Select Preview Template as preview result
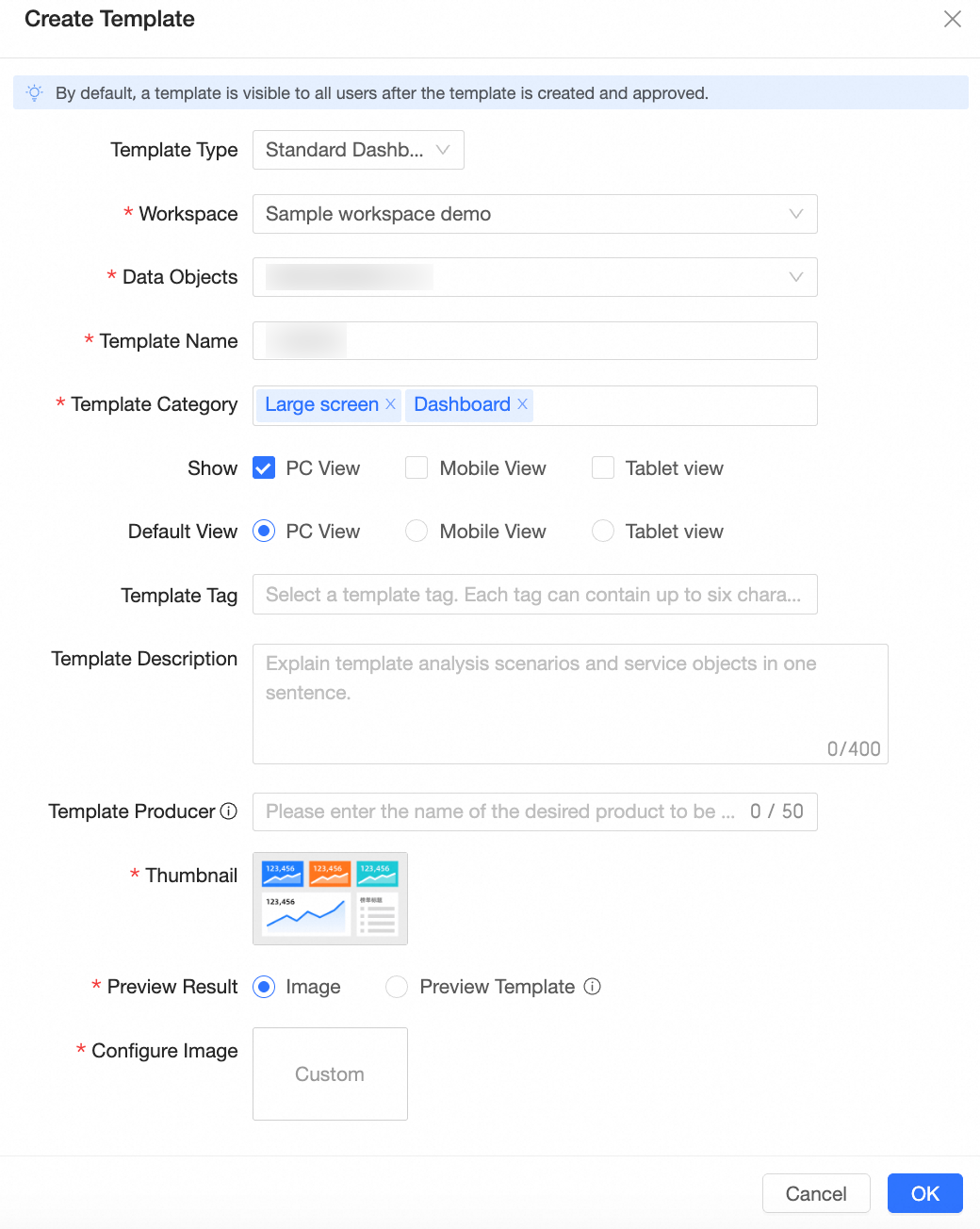The height and width of the screenshot is (1229, 980). coord(397,987)
